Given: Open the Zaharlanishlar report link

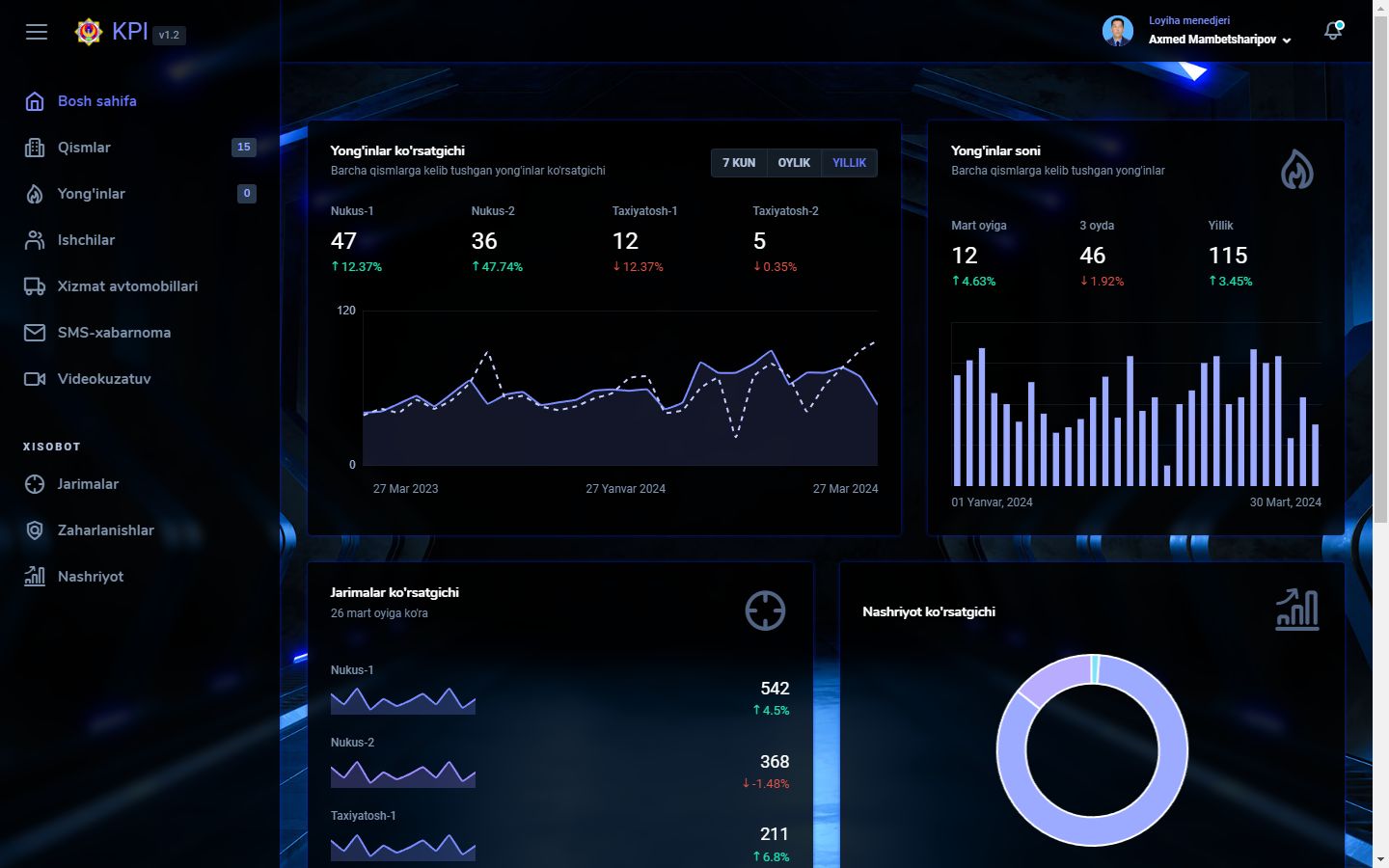Looking at the screenshot, I should pyautogui.click(x=105, y=530).
